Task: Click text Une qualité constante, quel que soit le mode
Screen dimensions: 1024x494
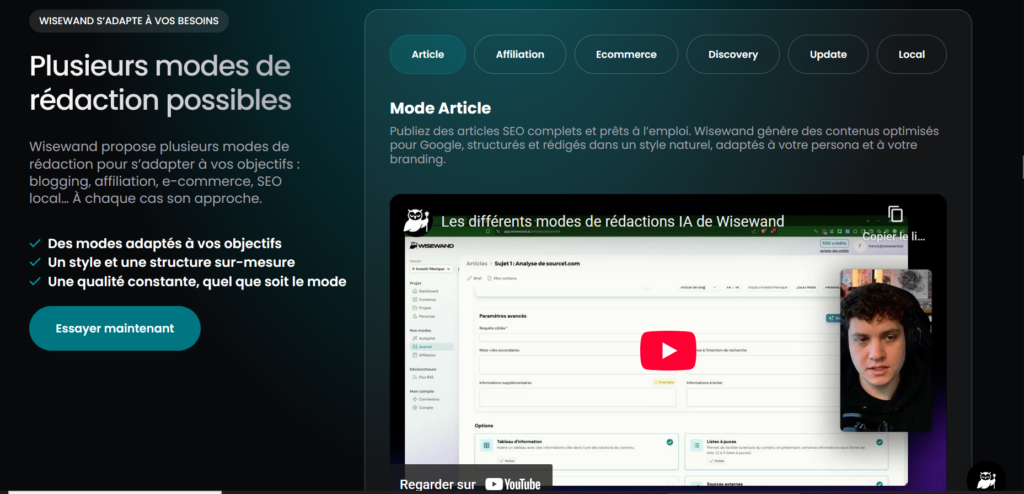Action: (x=197, y=282)
